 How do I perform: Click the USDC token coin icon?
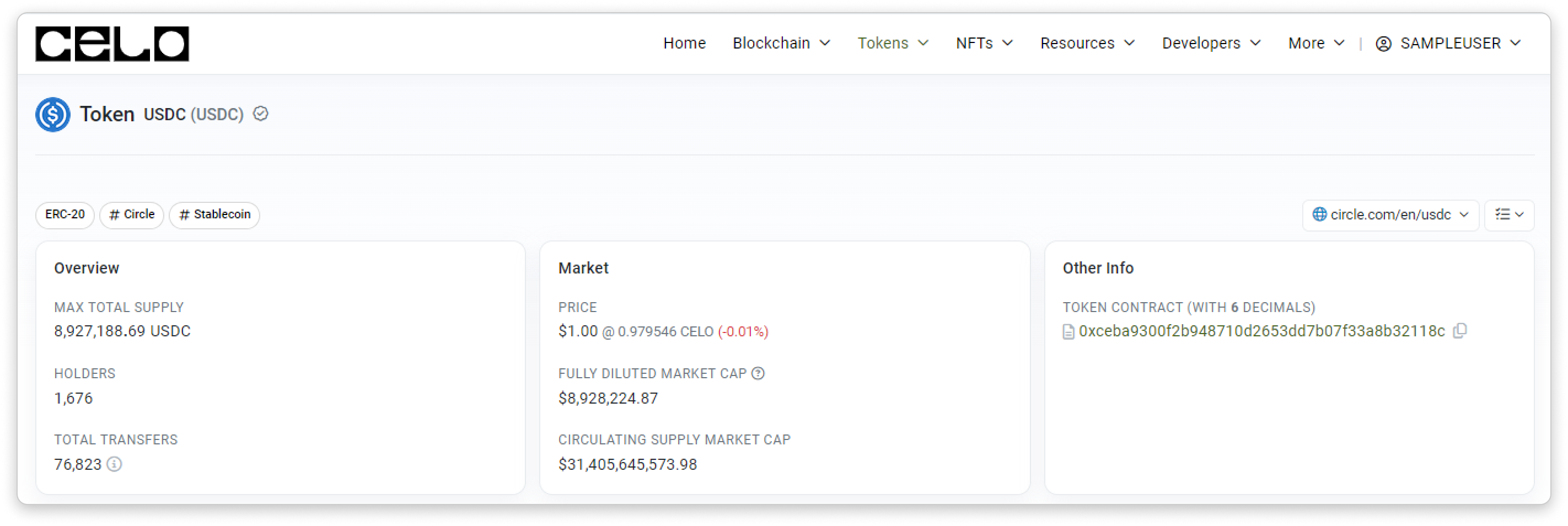53,115
